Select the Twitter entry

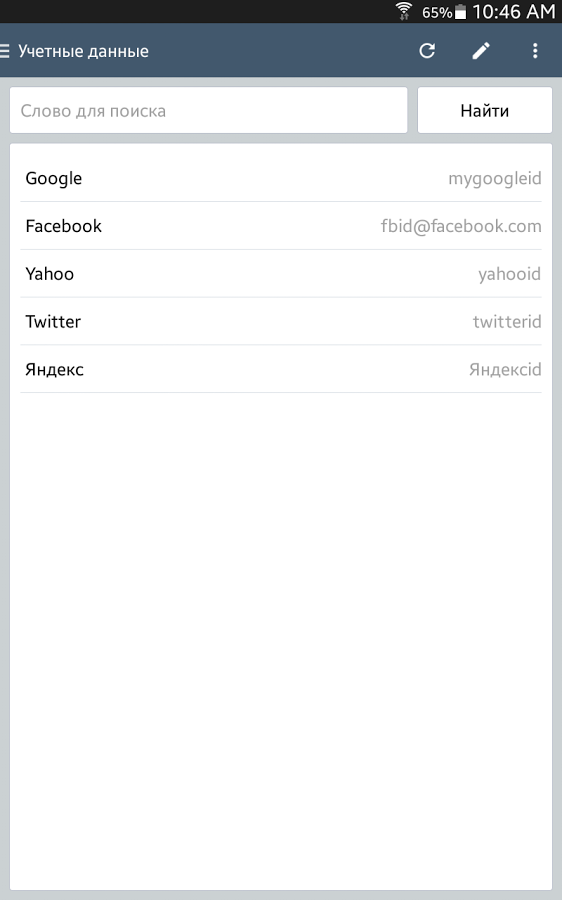click(x=281, y=321)
